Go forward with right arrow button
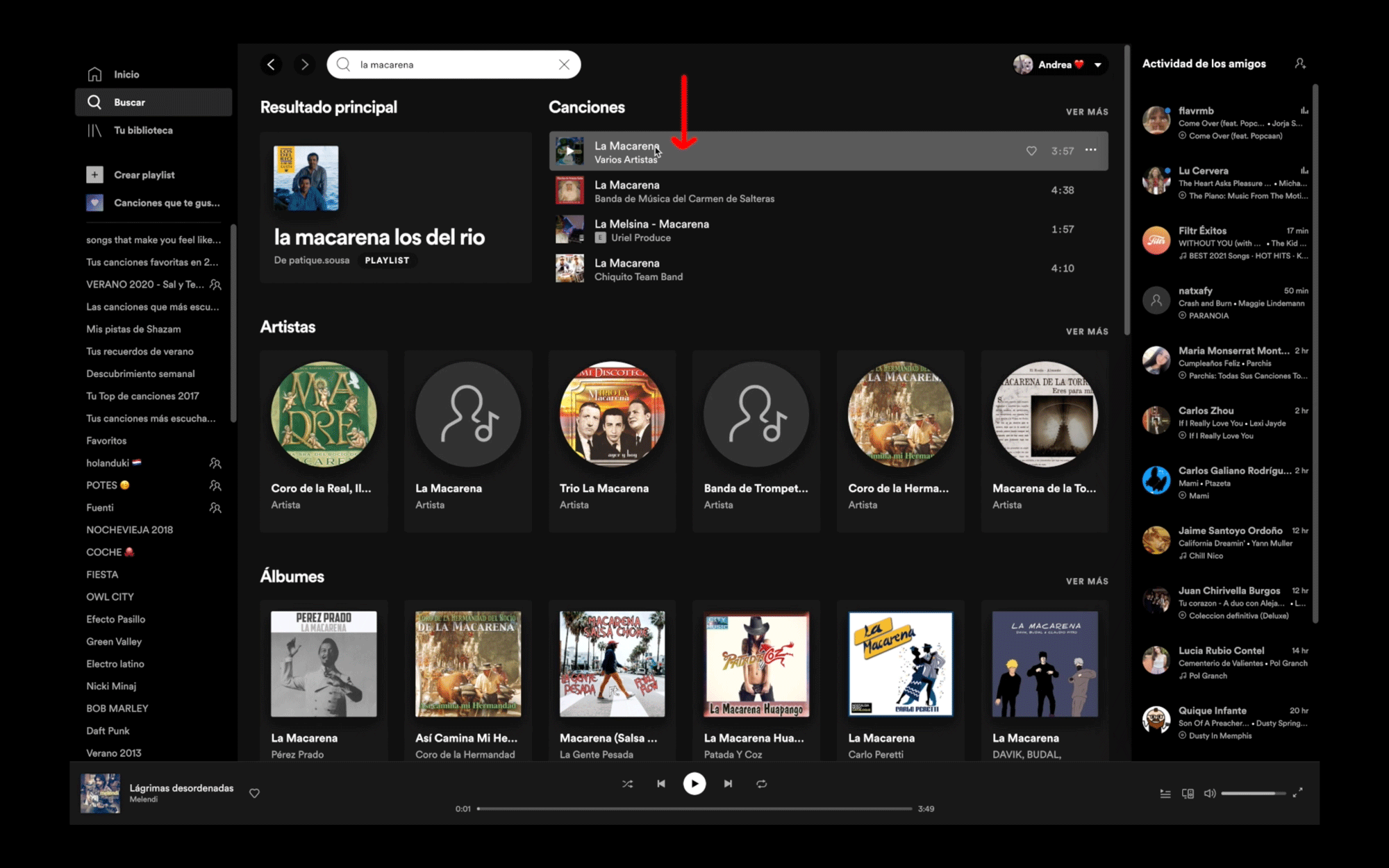This screenshot has width=1389, height=868. (304, 65)
